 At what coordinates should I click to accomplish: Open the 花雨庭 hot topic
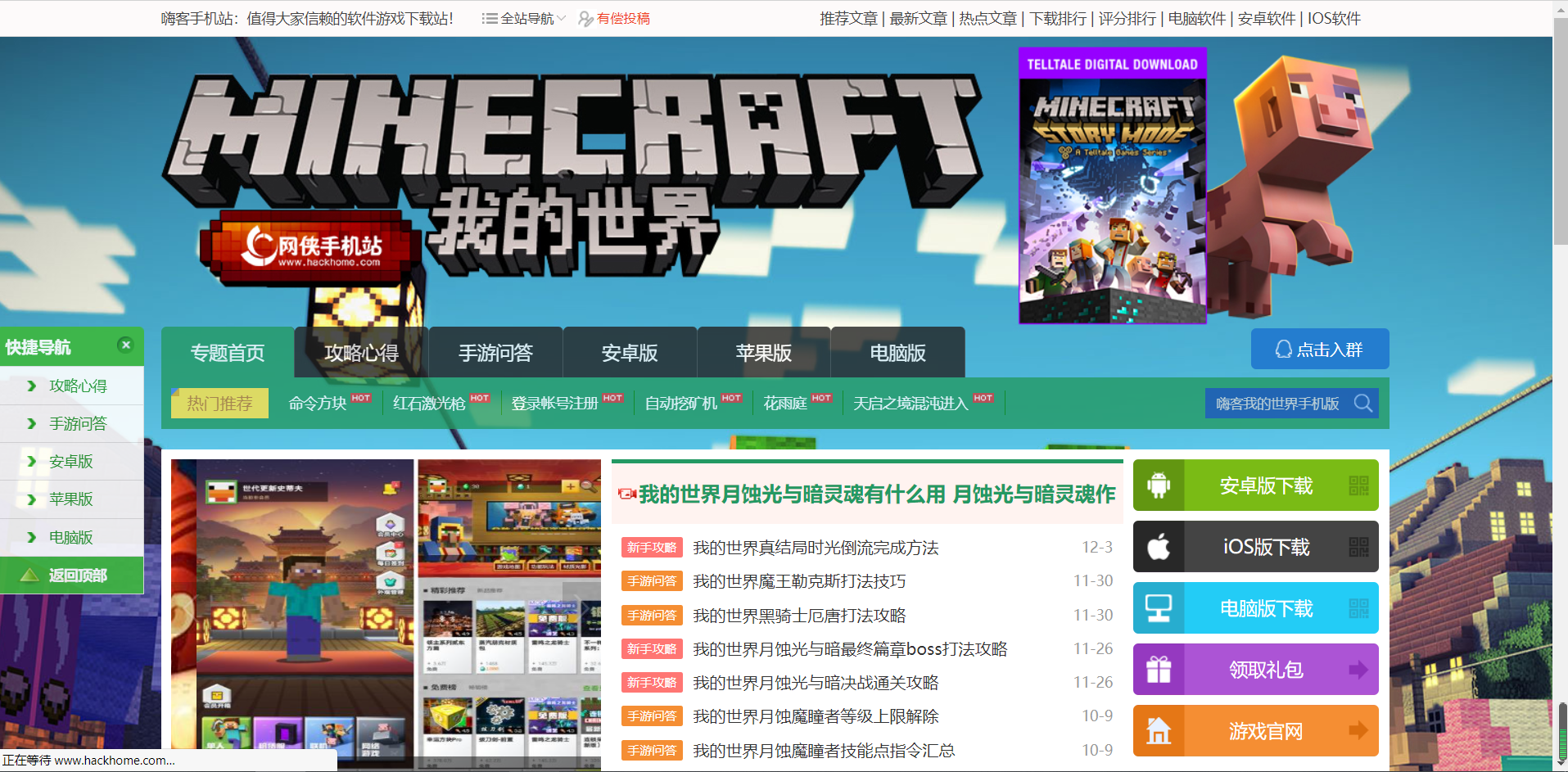(785, 403)
